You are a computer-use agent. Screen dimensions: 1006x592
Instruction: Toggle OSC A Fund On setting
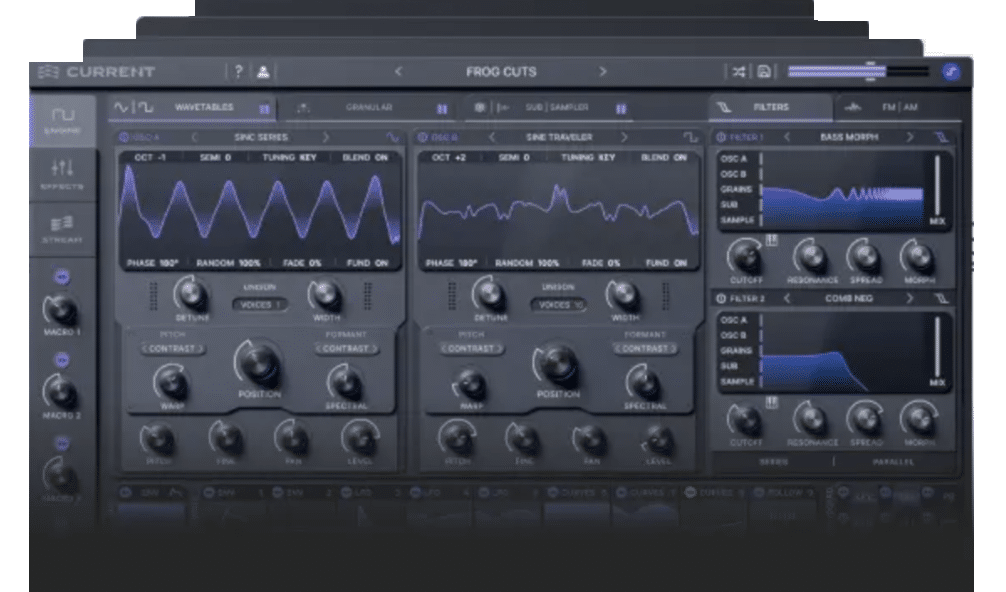pyautogui.click(x=368, y=263)
